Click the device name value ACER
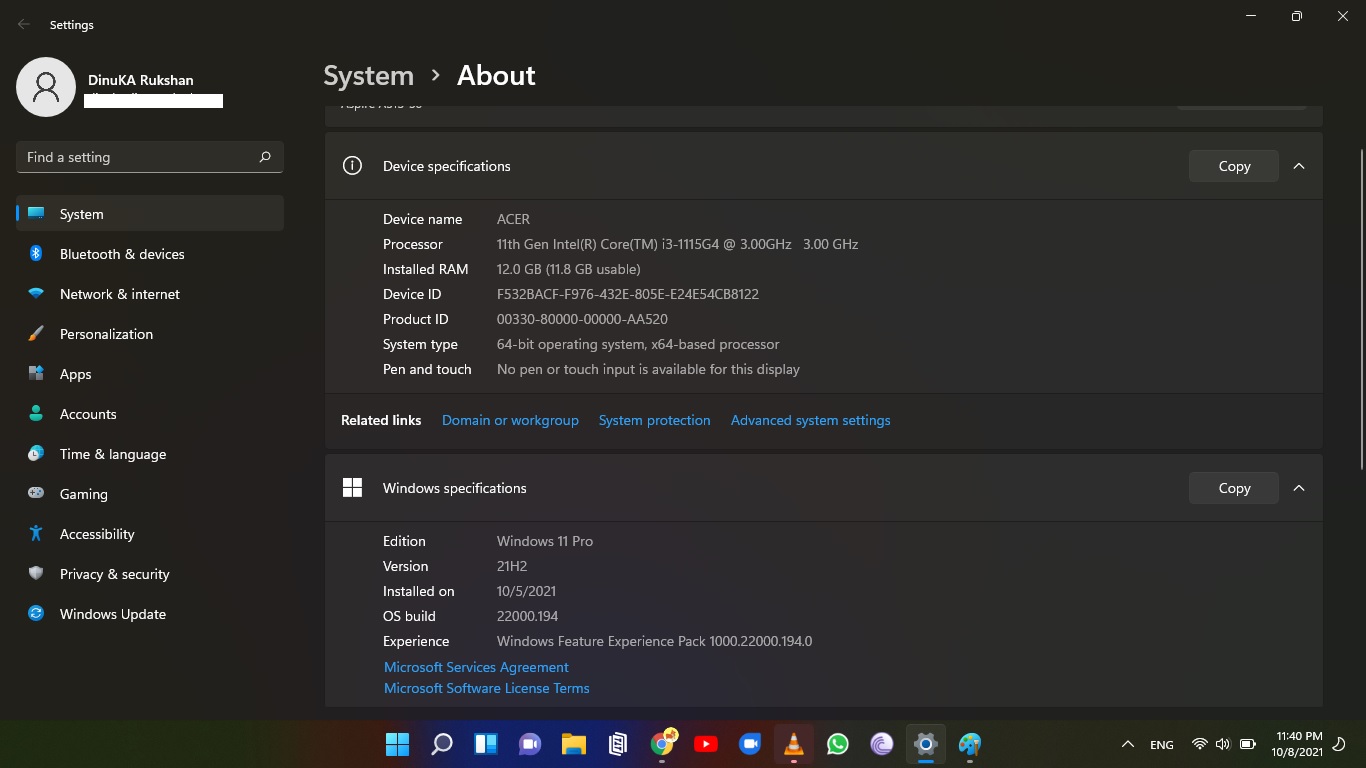Image resolution: width=1366 pixels, height=768 pixels. point(513,219)
